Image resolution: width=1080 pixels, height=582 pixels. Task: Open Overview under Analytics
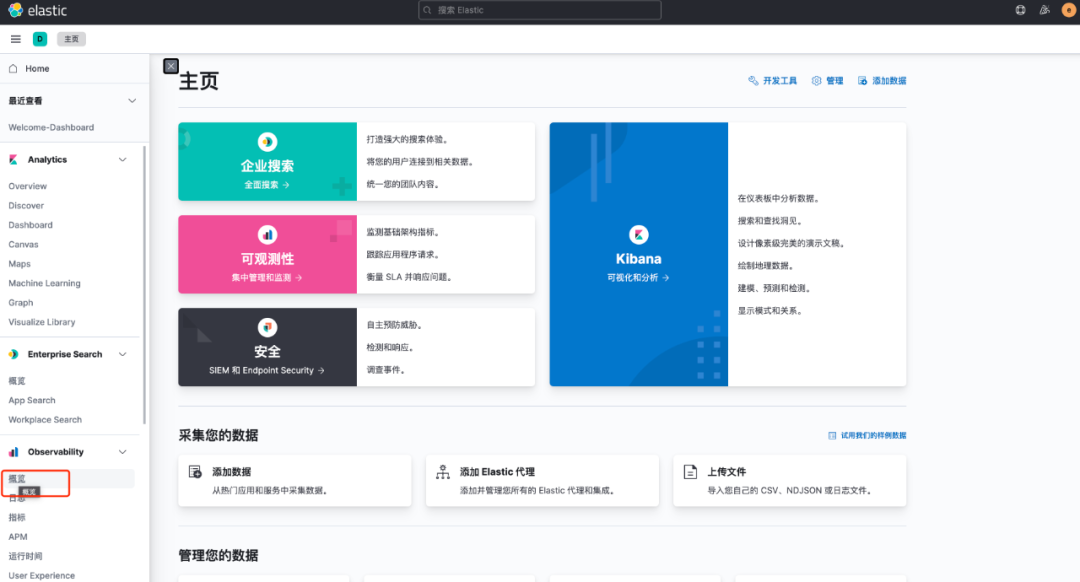(x=28, y=186)
